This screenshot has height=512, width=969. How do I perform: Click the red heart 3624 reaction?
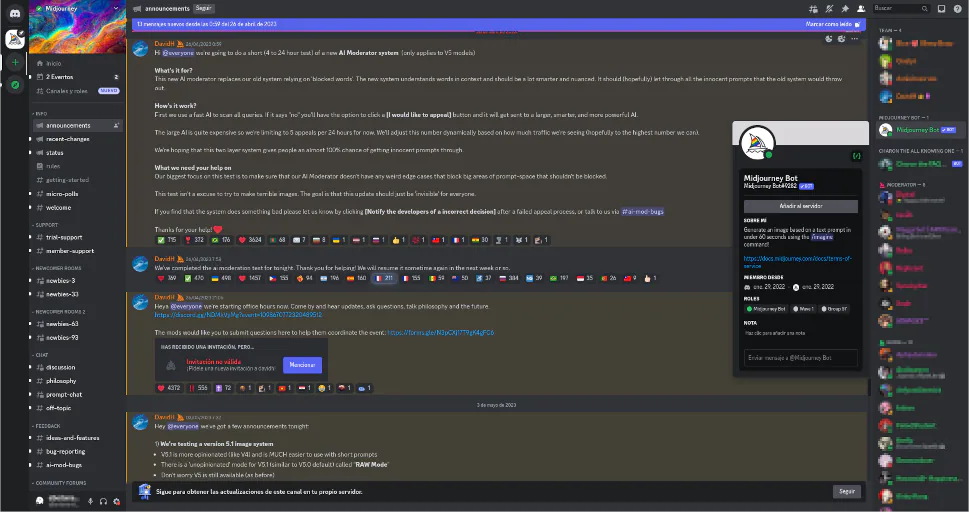click(250, 240)
